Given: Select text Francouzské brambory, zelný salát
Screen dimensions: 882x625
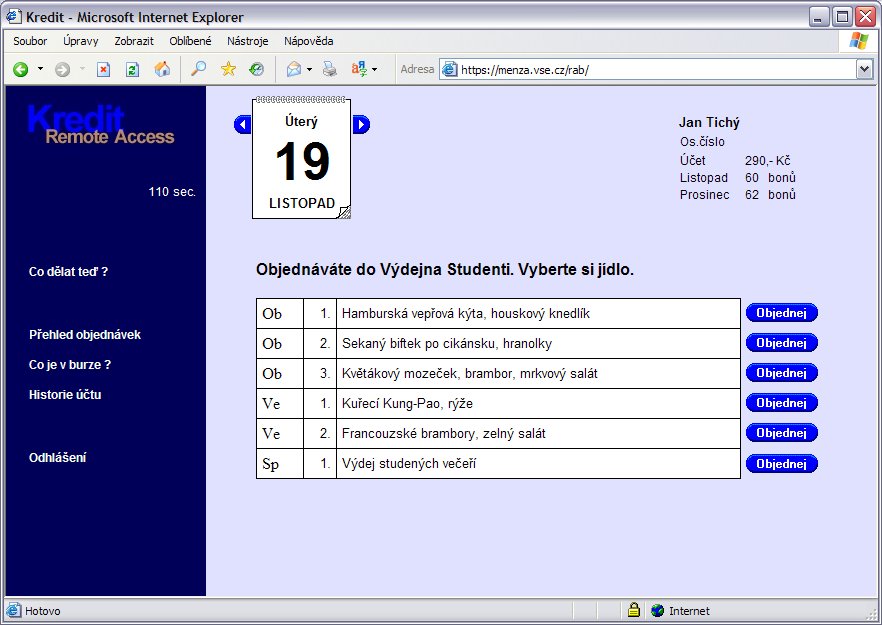Looking at the screenshot, I should tap(444, 434).
